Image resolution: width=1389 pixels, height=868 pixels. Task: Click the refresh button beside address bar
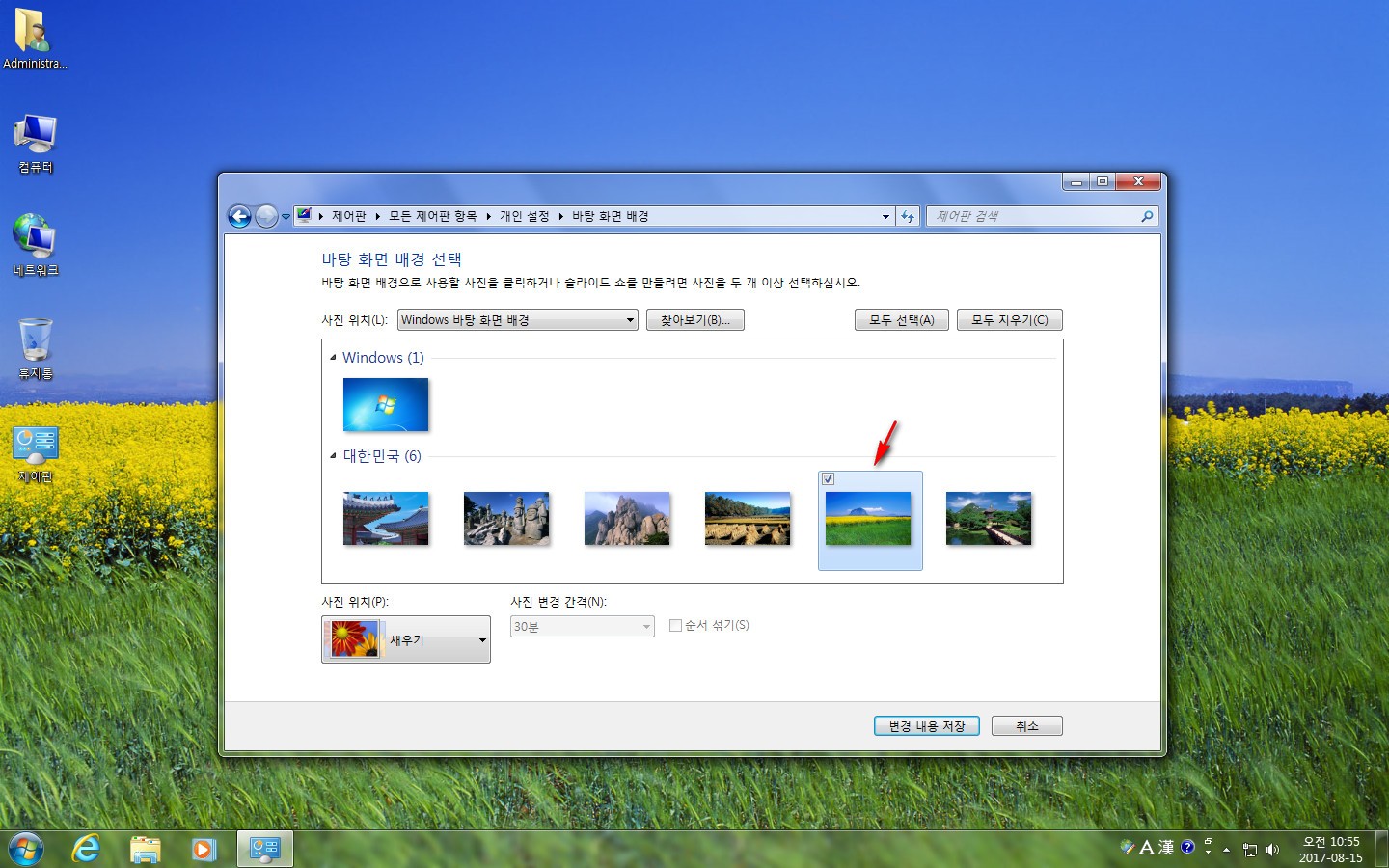coord(907,216)
